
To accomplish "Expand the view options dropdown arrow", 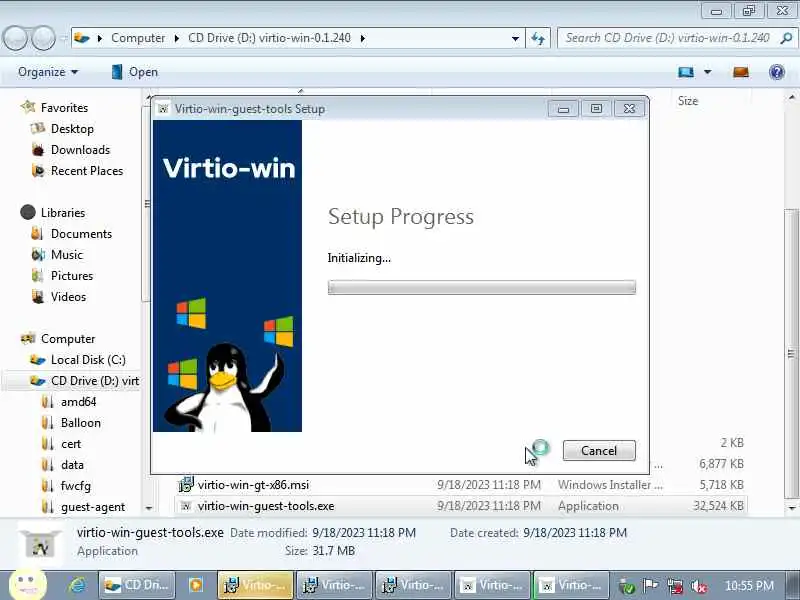I will coord(708,72).
